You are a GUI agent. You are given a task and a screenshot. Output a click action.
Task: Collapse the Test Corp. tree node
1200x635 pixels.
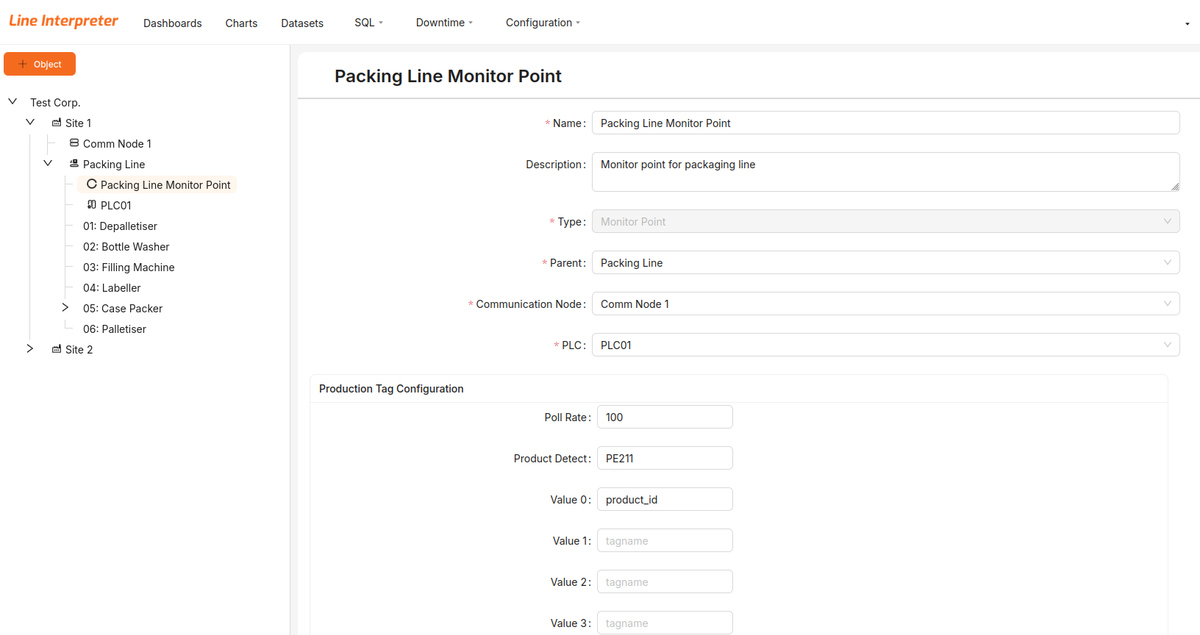coord(11,101)
